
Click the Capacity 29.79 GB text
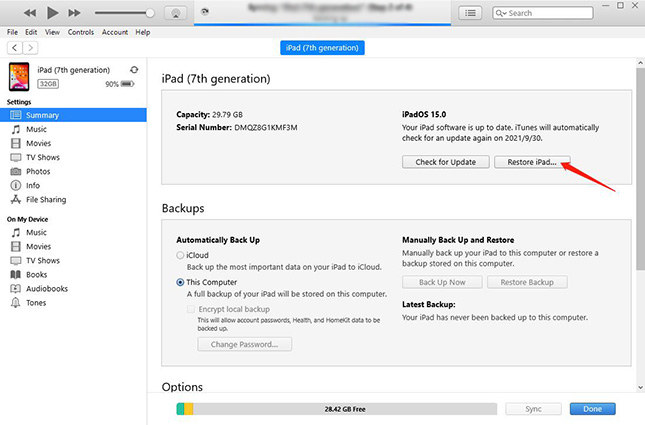pyautogui.click(x=209, y=114)
